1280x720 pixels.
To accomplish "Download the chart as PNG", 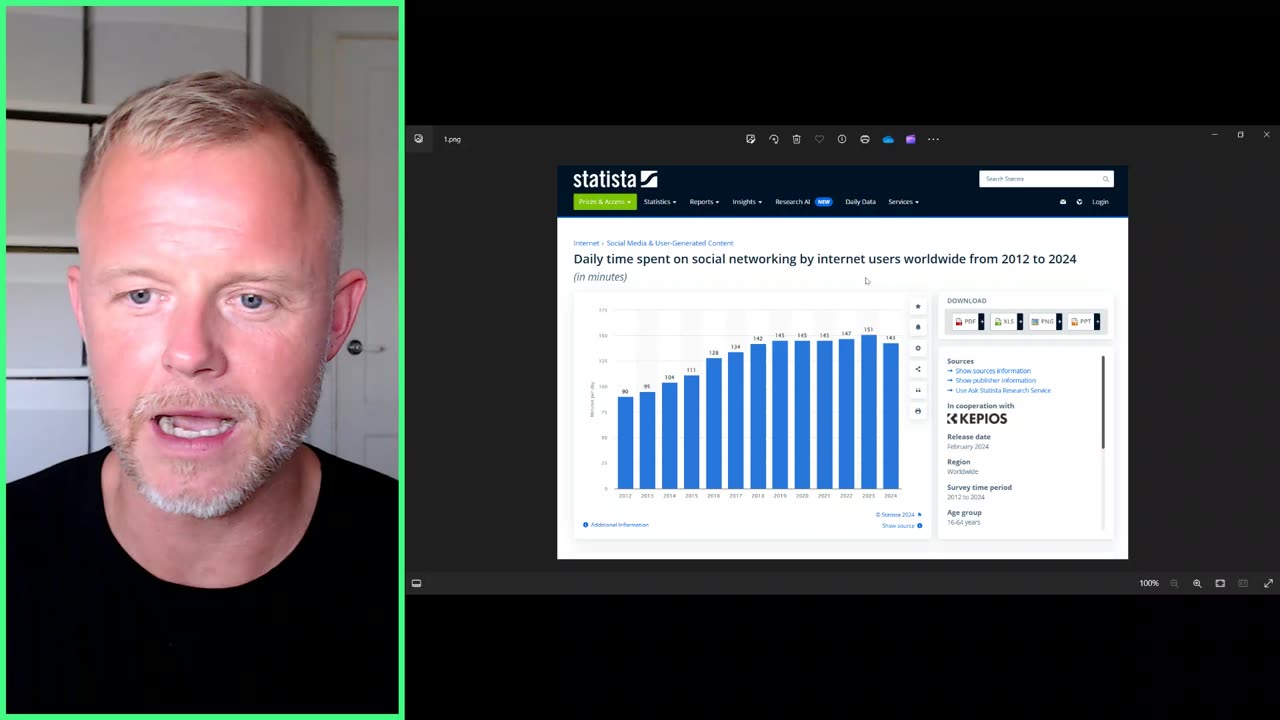I will 1043,321.
